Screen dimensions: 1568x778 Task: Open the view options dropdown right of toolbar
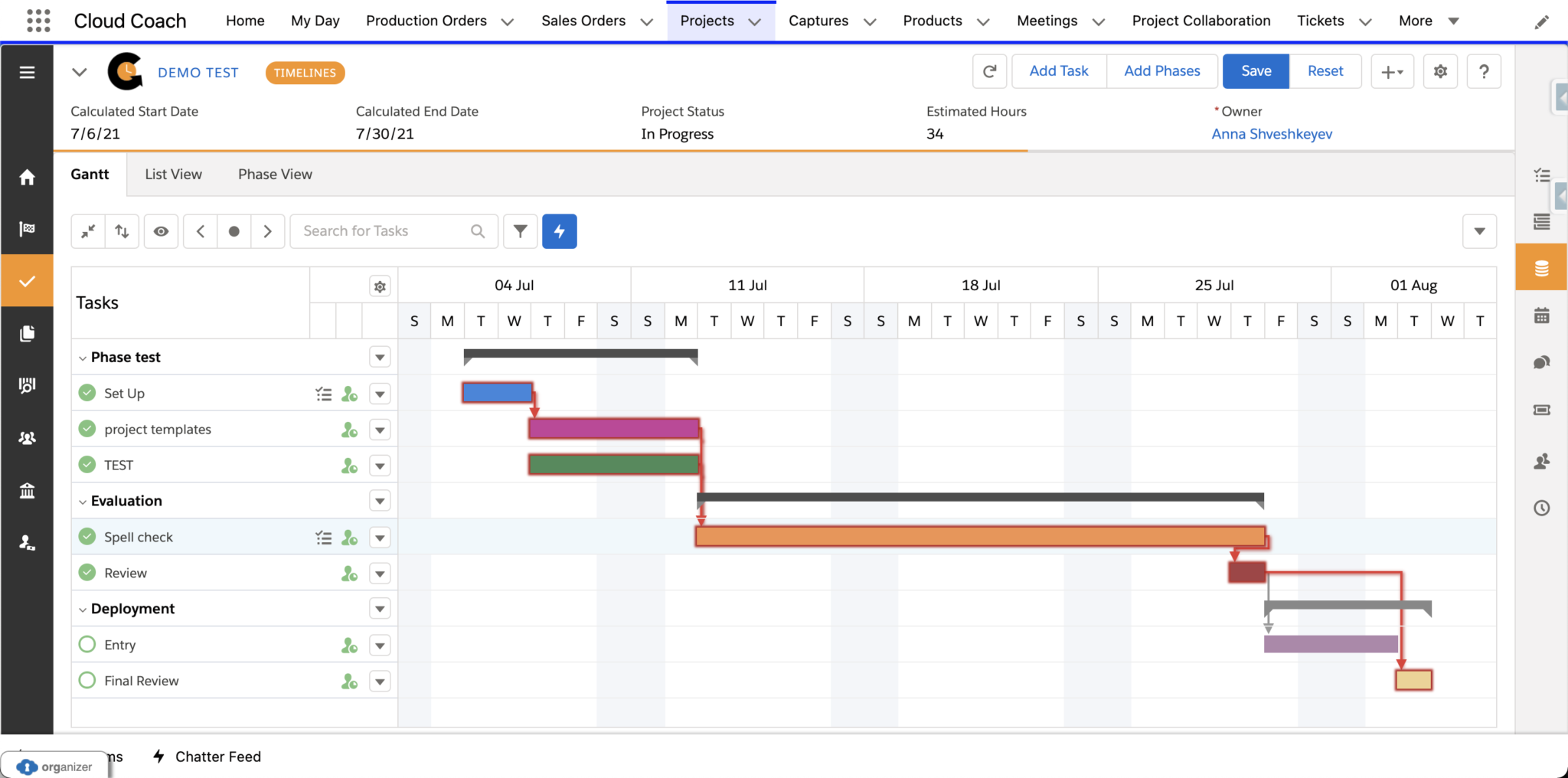1479,231
